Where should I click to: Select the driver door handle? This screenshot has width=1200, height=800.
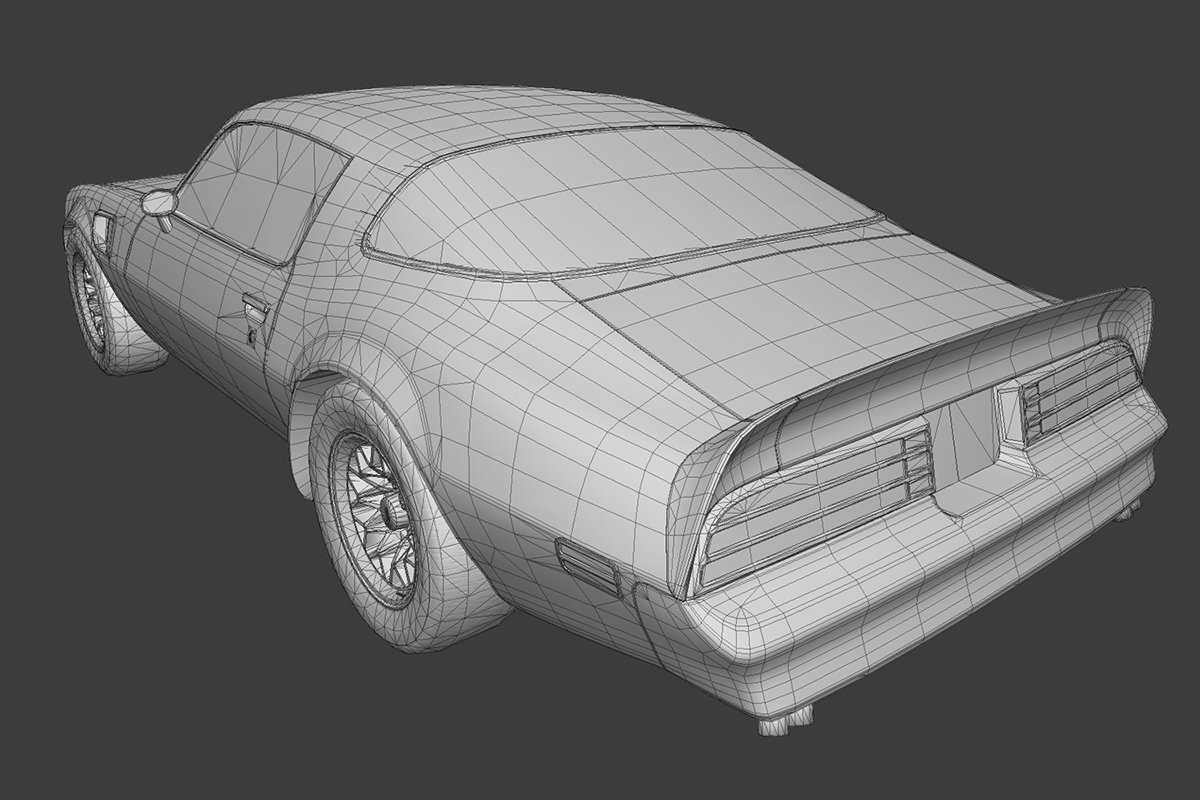pyautogui.click(x=255, y=304)
